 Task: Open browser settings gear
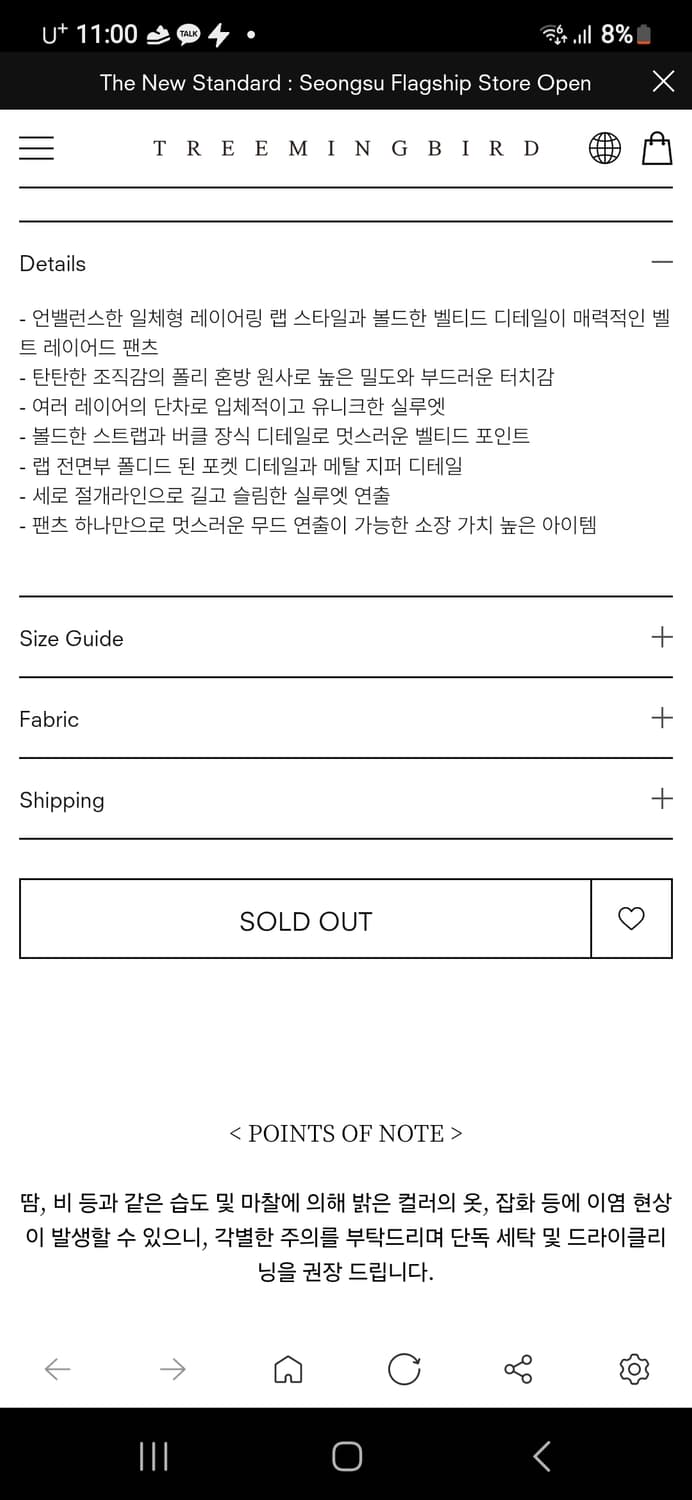point(634,1369)
